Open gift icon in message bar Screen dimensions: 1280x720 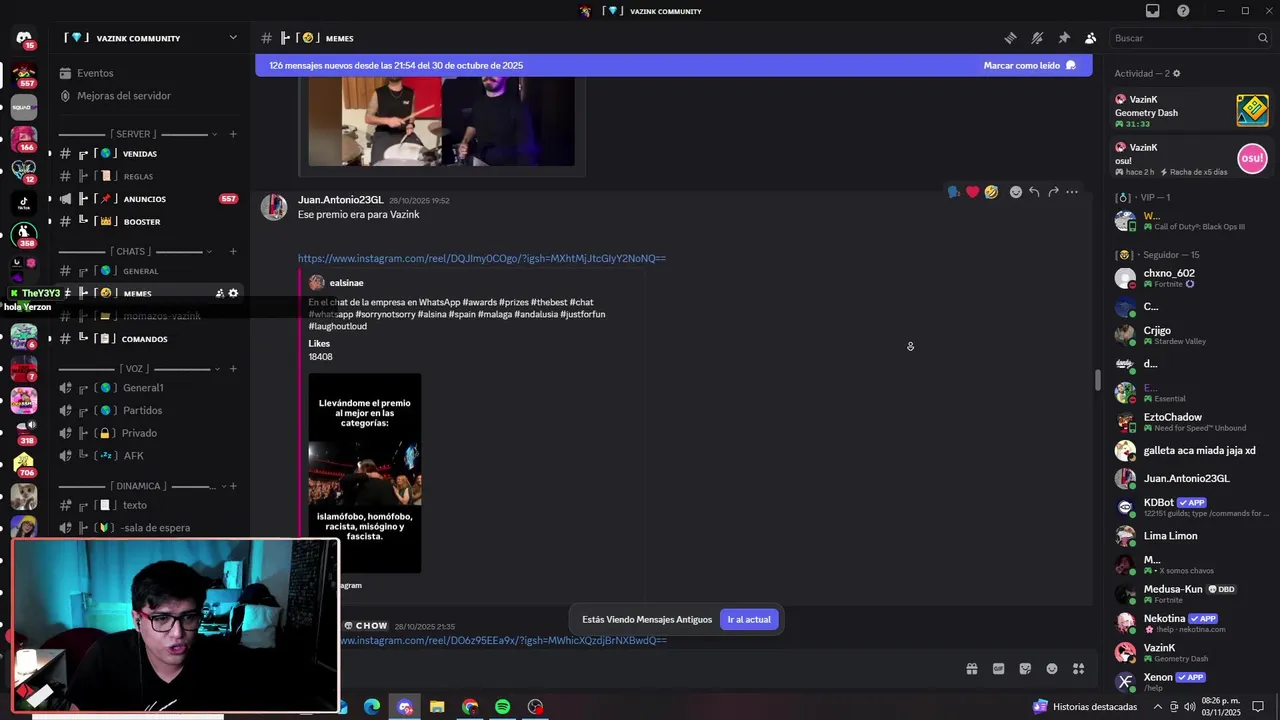(x=971, y=669)
